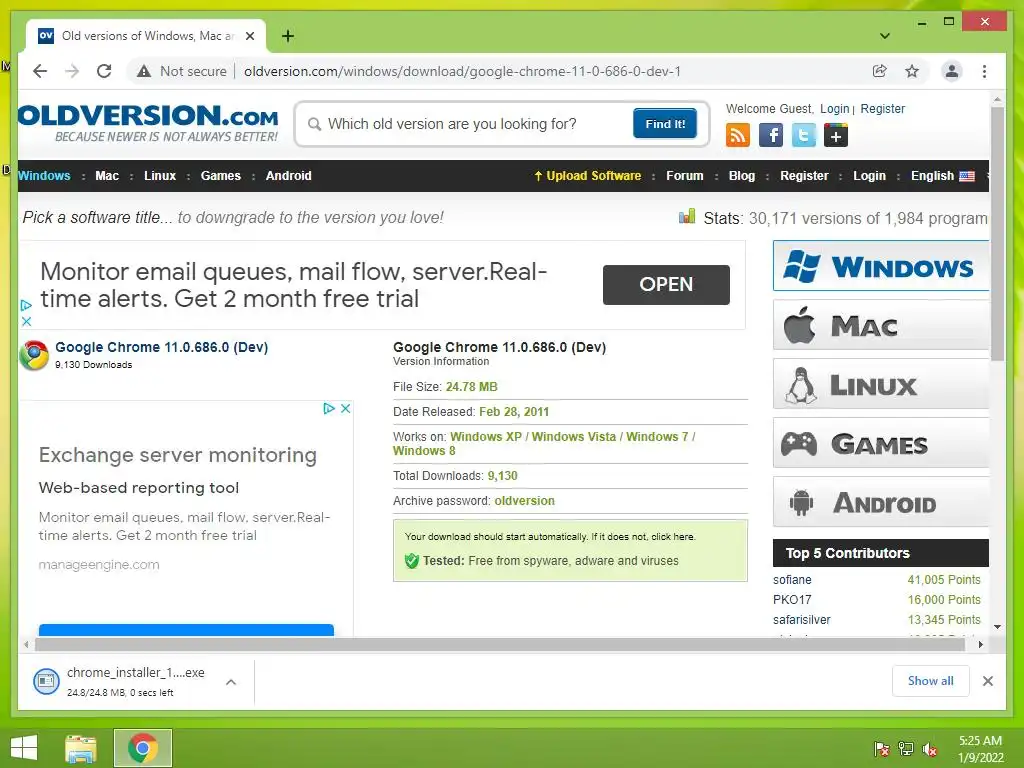Click the Linux sidebar category button

coord(881,384)
